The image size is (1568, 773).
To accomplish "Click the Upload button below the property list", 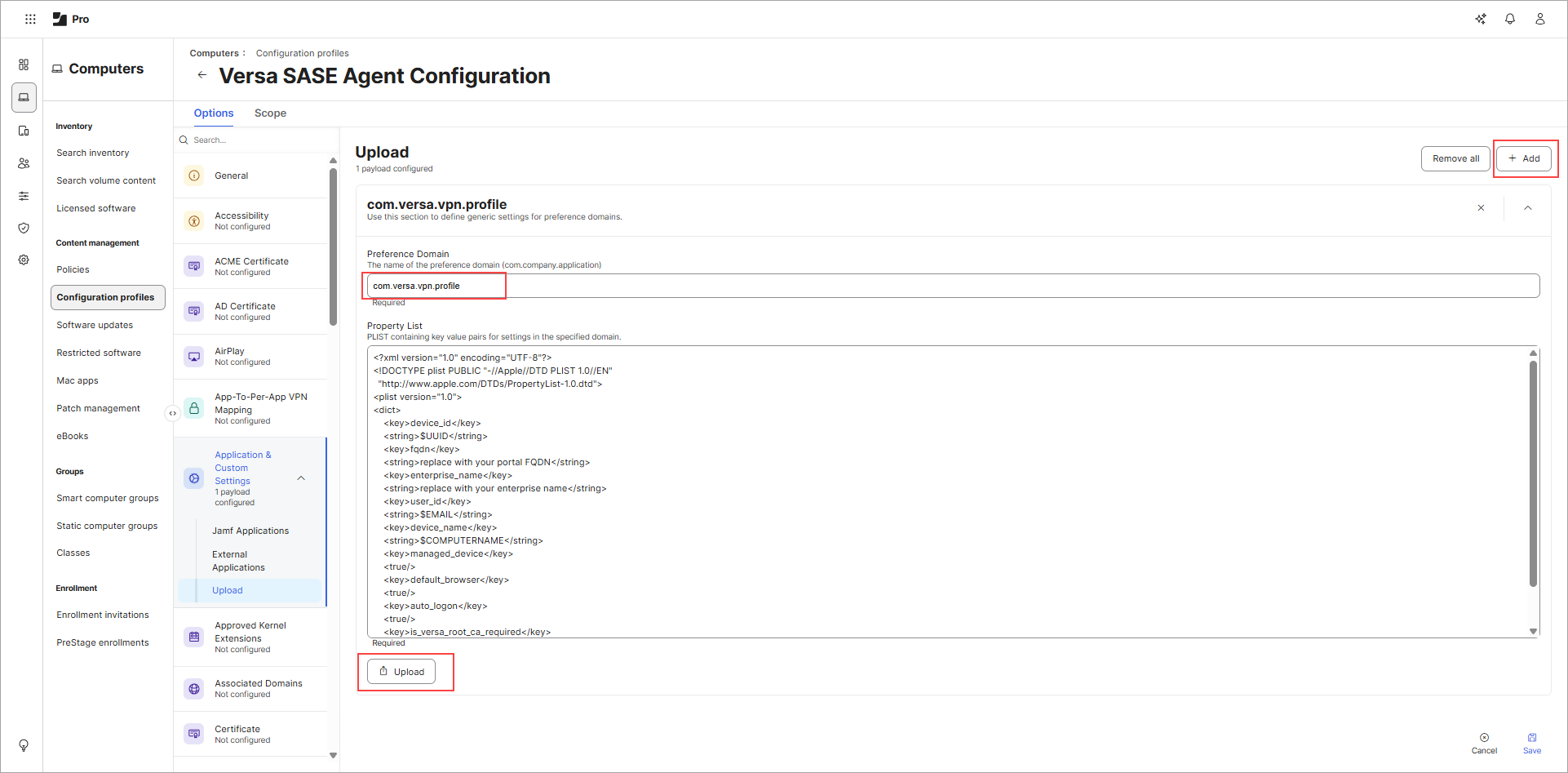I will [401, 672].
